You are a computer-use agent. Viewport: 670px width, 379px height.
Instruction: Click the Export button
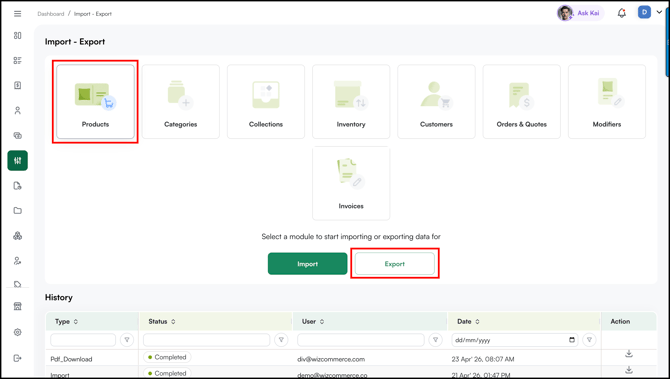[395, 264]
